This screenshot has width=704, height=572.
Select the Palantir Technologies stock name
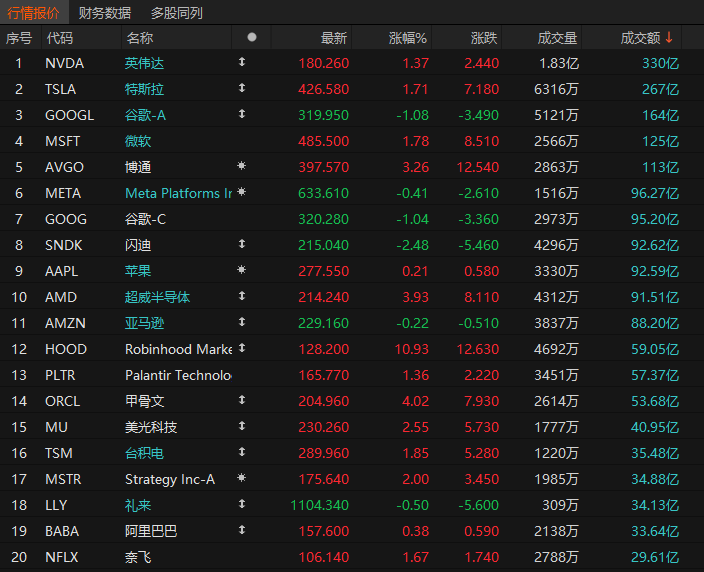point(178,375)
